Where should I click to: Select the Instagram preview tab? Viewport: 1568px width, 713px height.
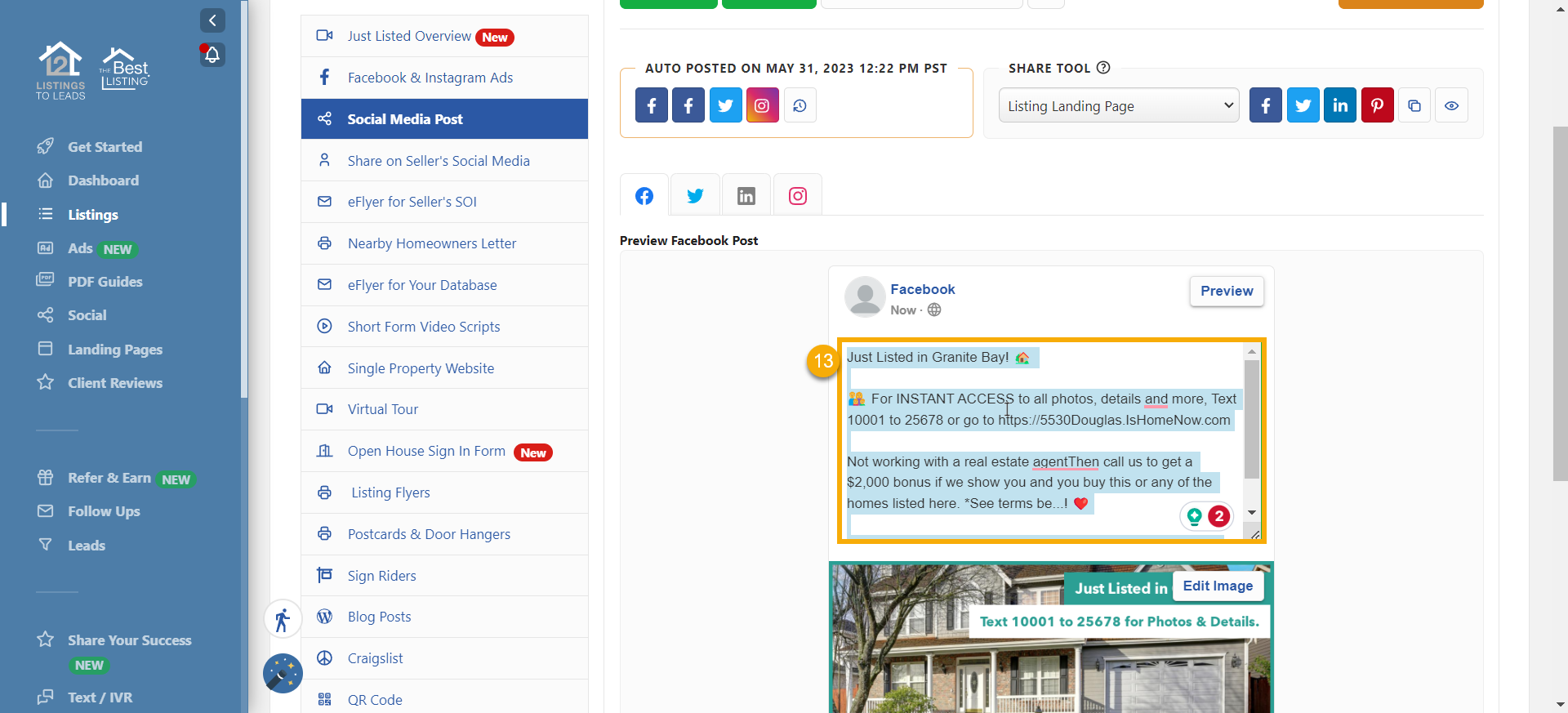[798, 196]
